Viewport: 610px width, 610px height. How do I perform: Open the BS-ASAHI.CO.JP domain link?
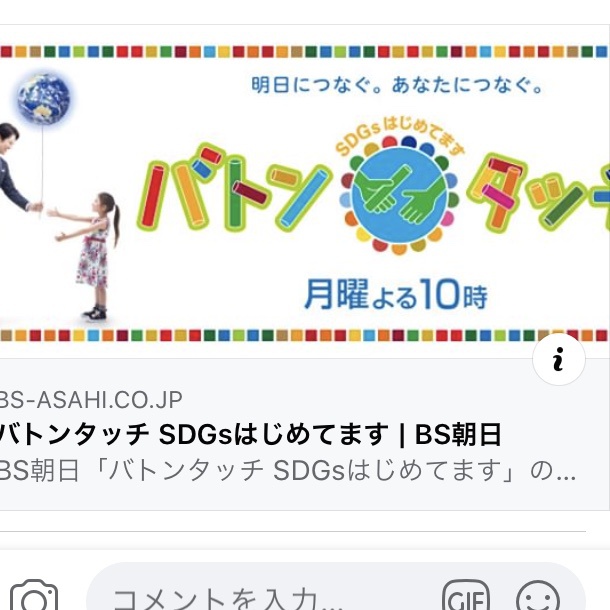coord(91,400)
